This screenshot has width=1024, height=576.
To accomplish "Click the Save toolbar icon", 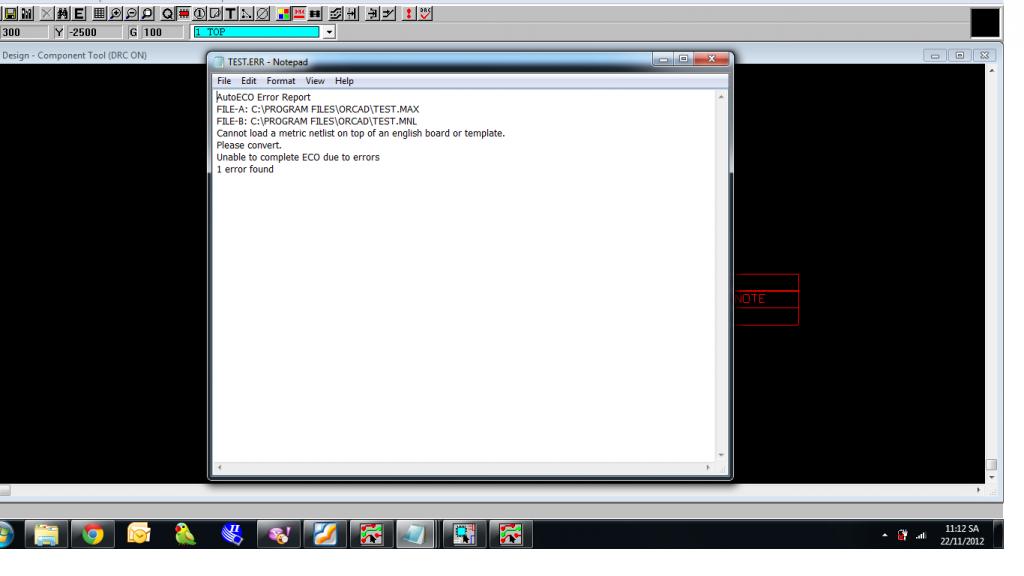I will coord(10,14).
